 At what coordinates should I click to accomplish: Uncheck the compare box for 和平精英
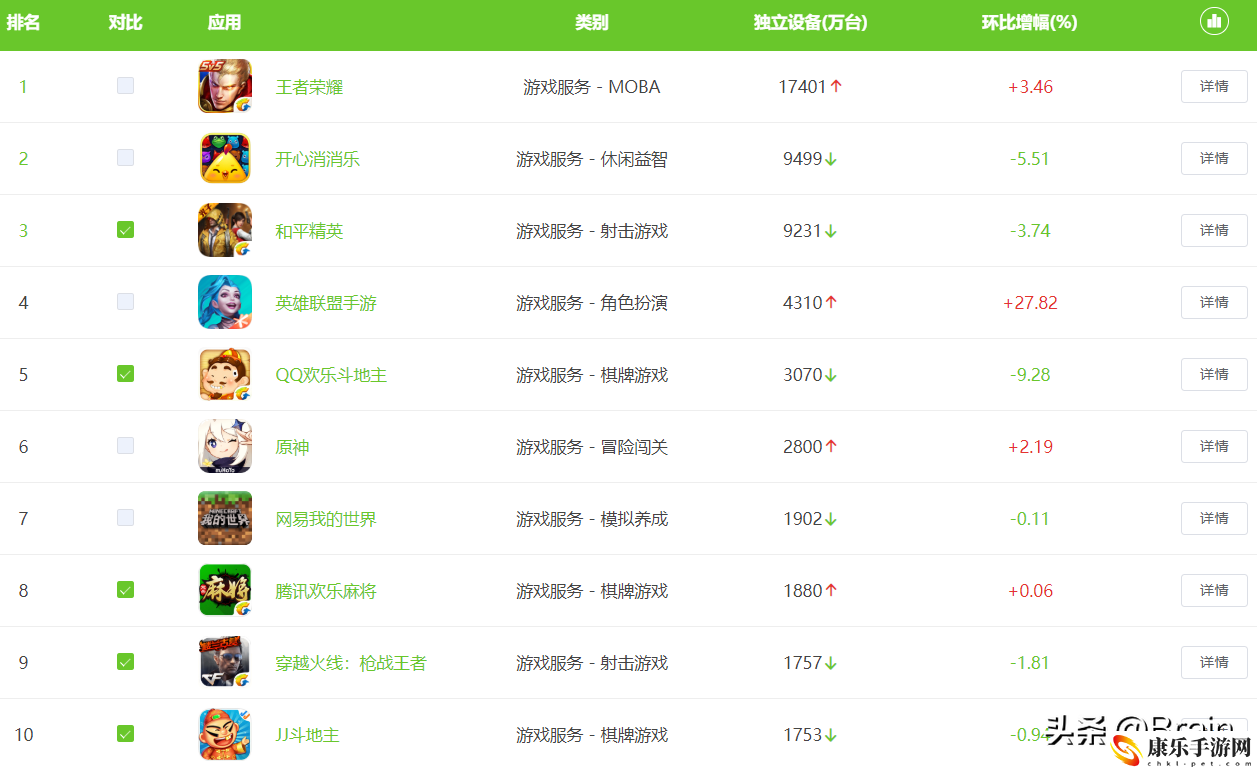[125, 230]
